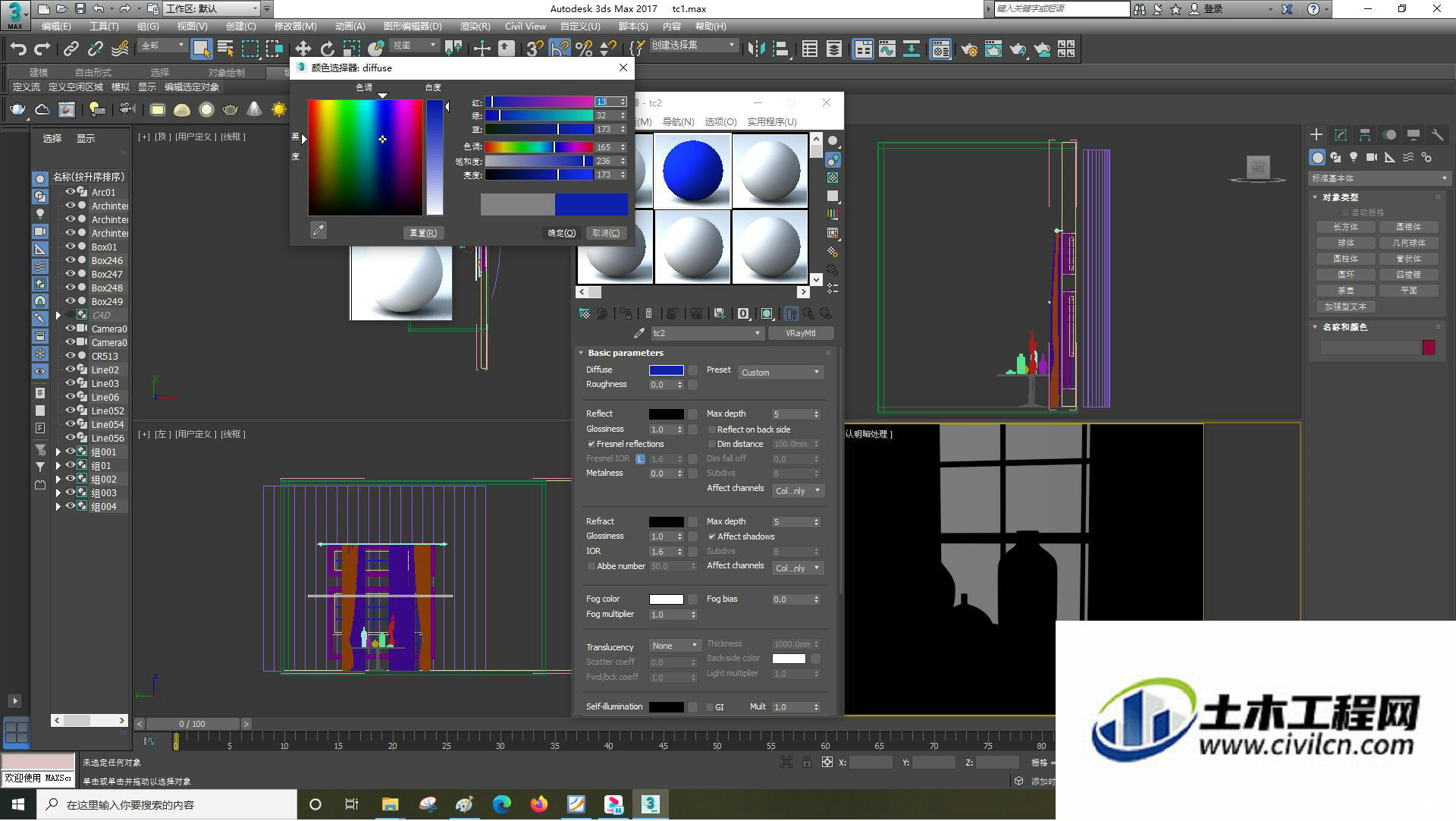
Task: Click the teapot primitive icon in ribbon
Action: (231, 110)
